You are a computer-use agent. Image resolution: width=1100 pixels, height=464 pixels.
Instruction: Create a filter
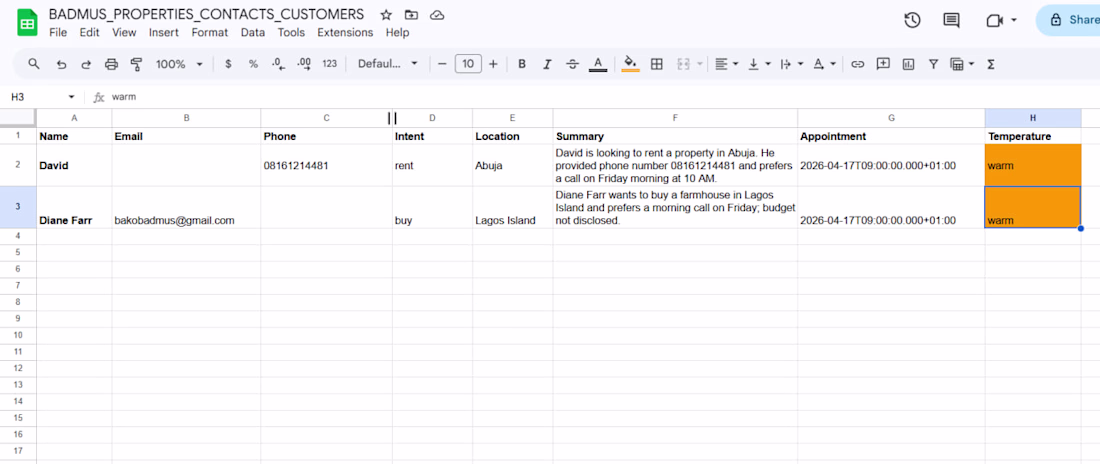click(x=933, y=64)
